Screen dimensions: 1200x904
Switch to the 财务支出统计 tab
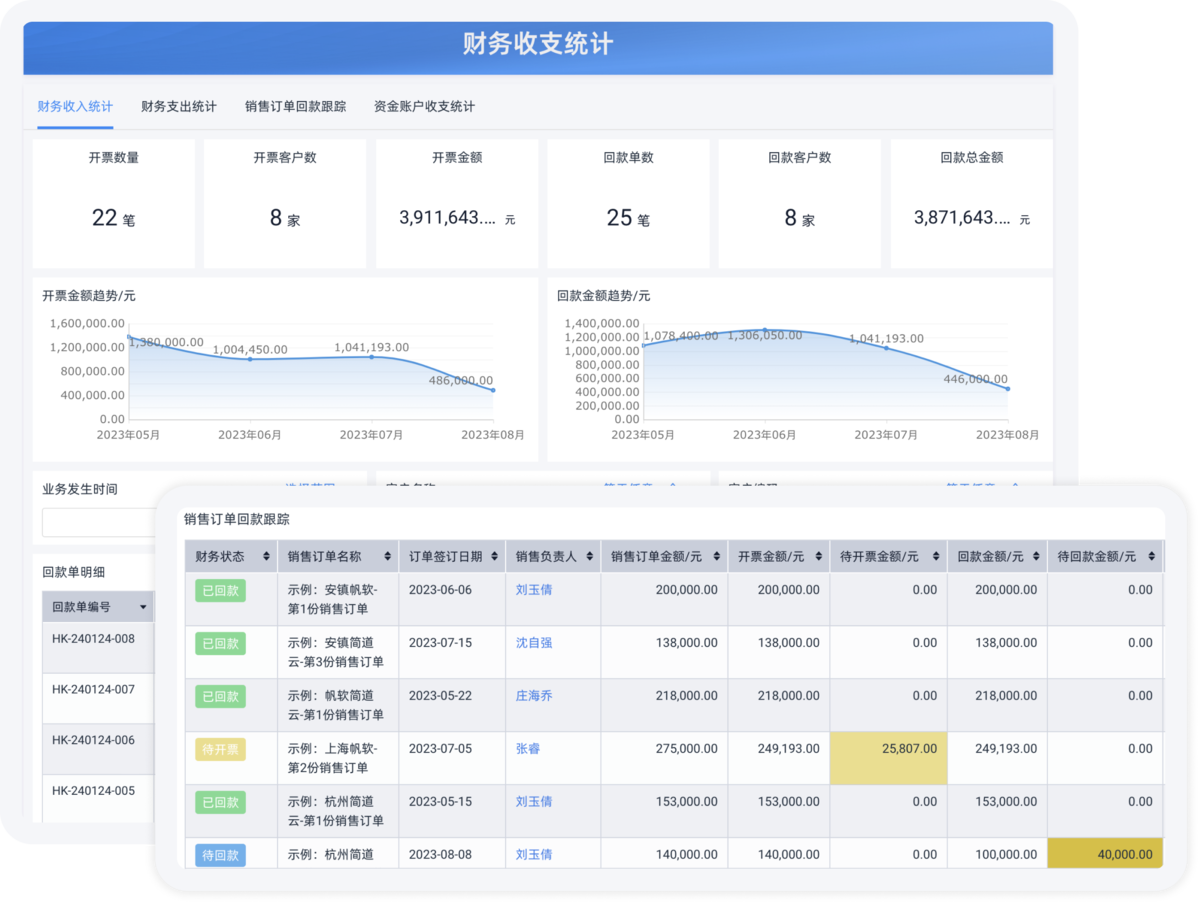[179, 106]
